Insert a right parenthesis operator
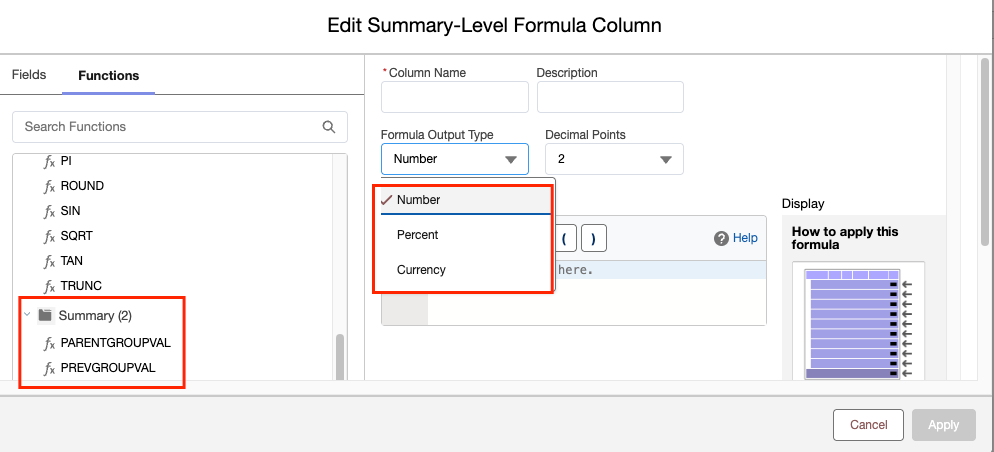Screen dimensions: 994x452 [593, 238]
